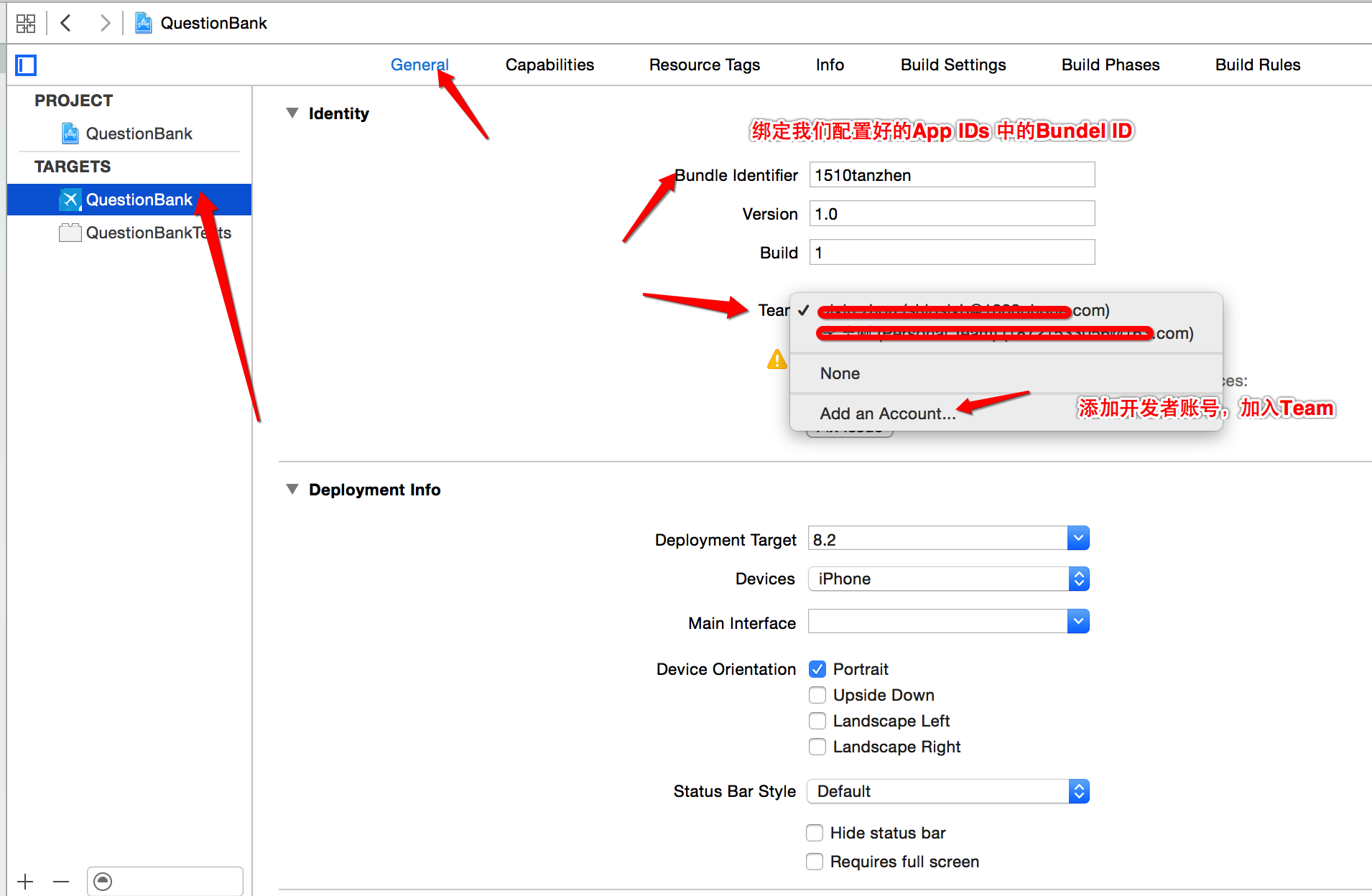Choose Add an Account… menu item
Image resolution: width=1372 pixels, height=896 pixels.
tap(1006, 414)
